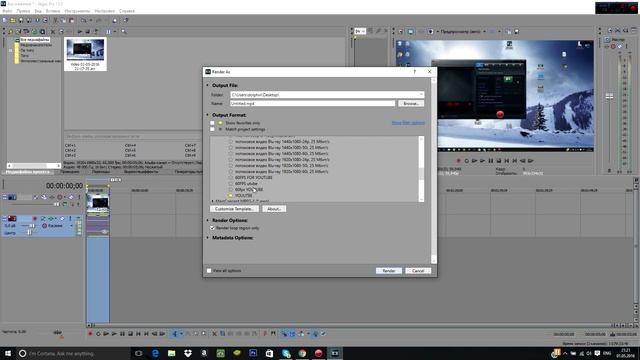Image resolution: width=640 pixels, height=360 pixels.
Task: Click the Cut scissors toolbar icon
Action: coord(56,20)
